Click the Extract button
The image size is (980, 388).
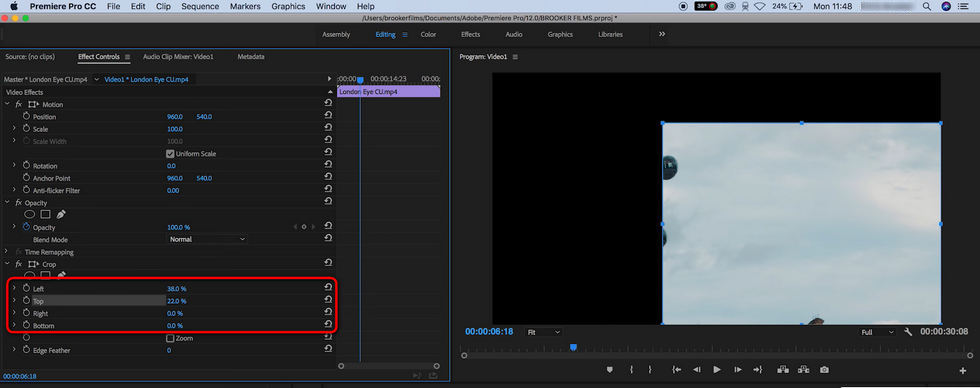point(804,370)
